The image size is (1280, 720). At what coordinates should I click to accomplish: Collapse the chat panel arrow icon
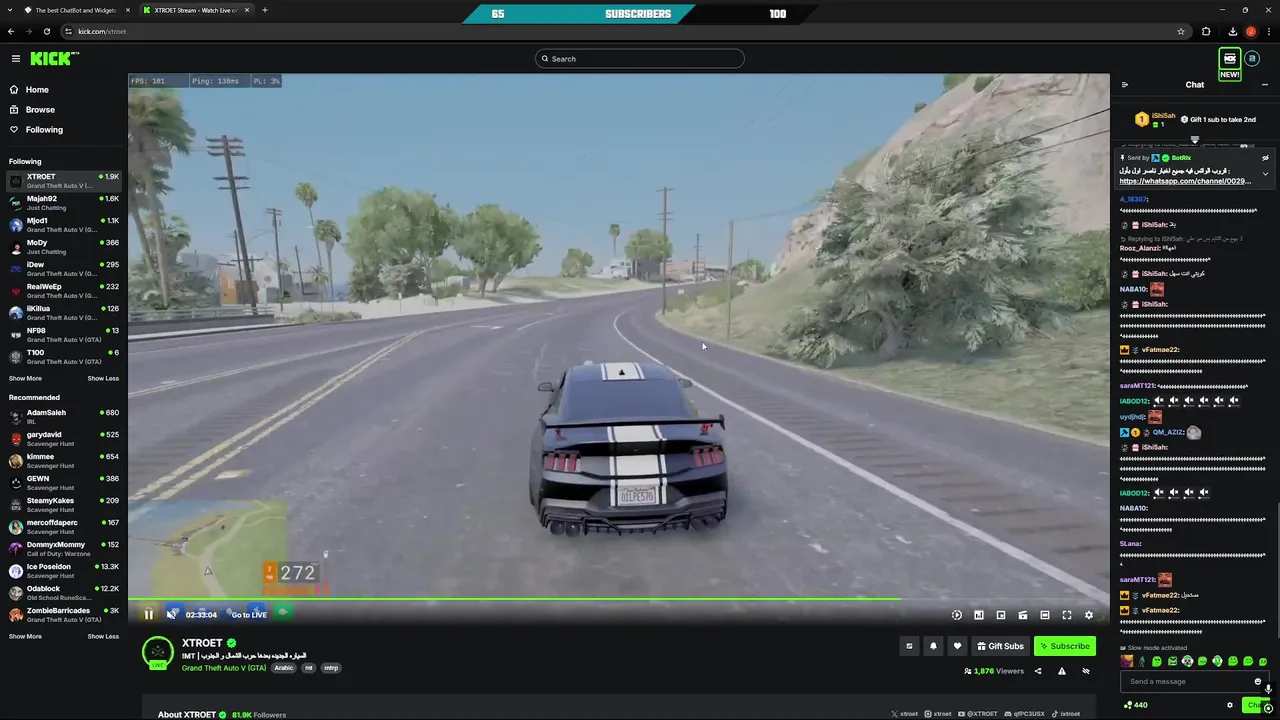tap(1125, 85)
